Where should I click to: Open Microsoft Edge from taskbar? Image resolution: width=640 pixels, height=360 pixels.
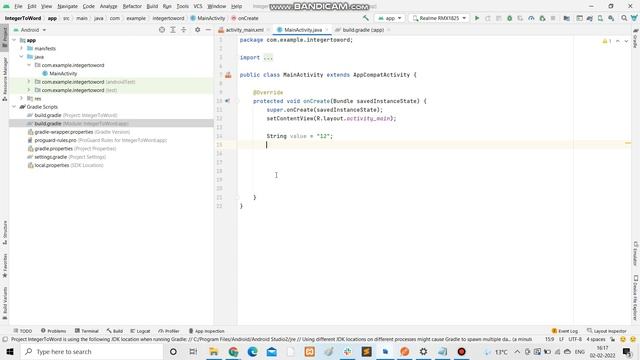(252, 351)
